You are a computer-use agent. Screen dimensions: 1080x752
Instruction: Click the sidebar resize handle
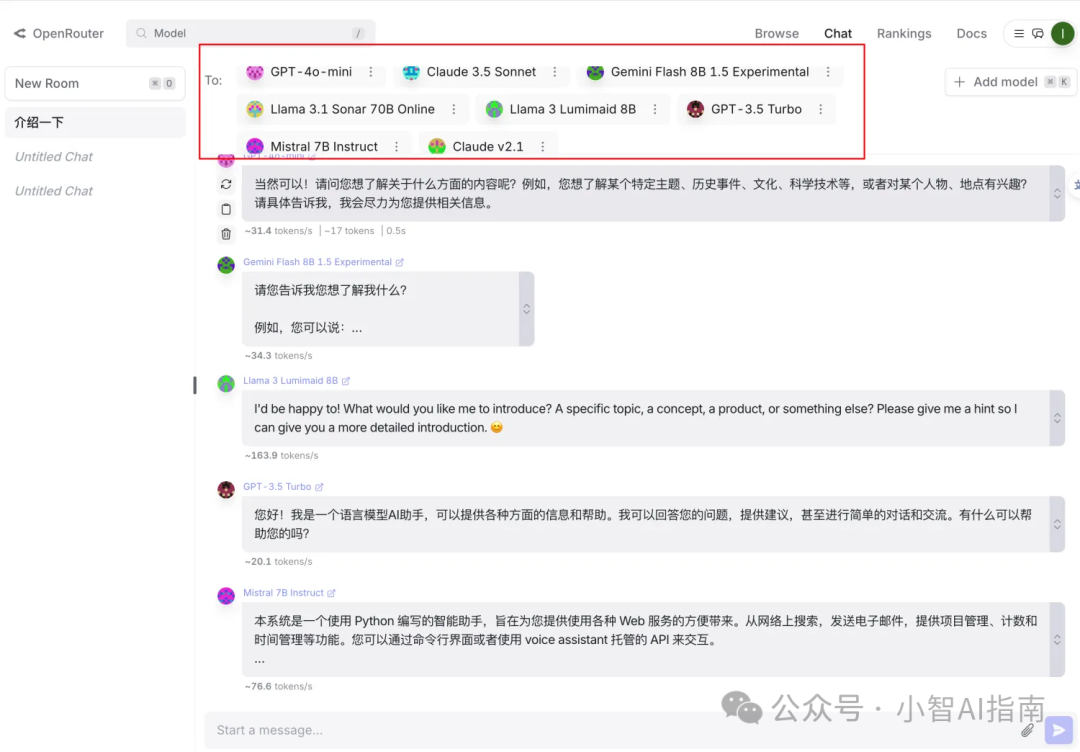pyautogui.click(x=195, y=386)
